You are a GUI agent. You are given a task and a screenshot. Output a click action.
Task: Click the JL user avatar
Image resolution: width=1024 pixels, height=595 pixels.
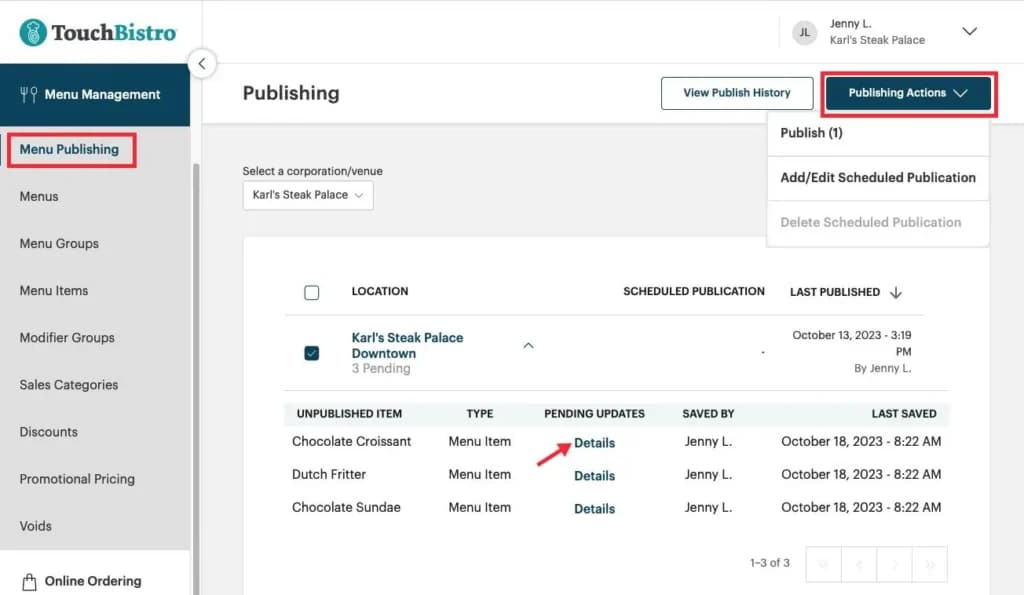[804, 32]
